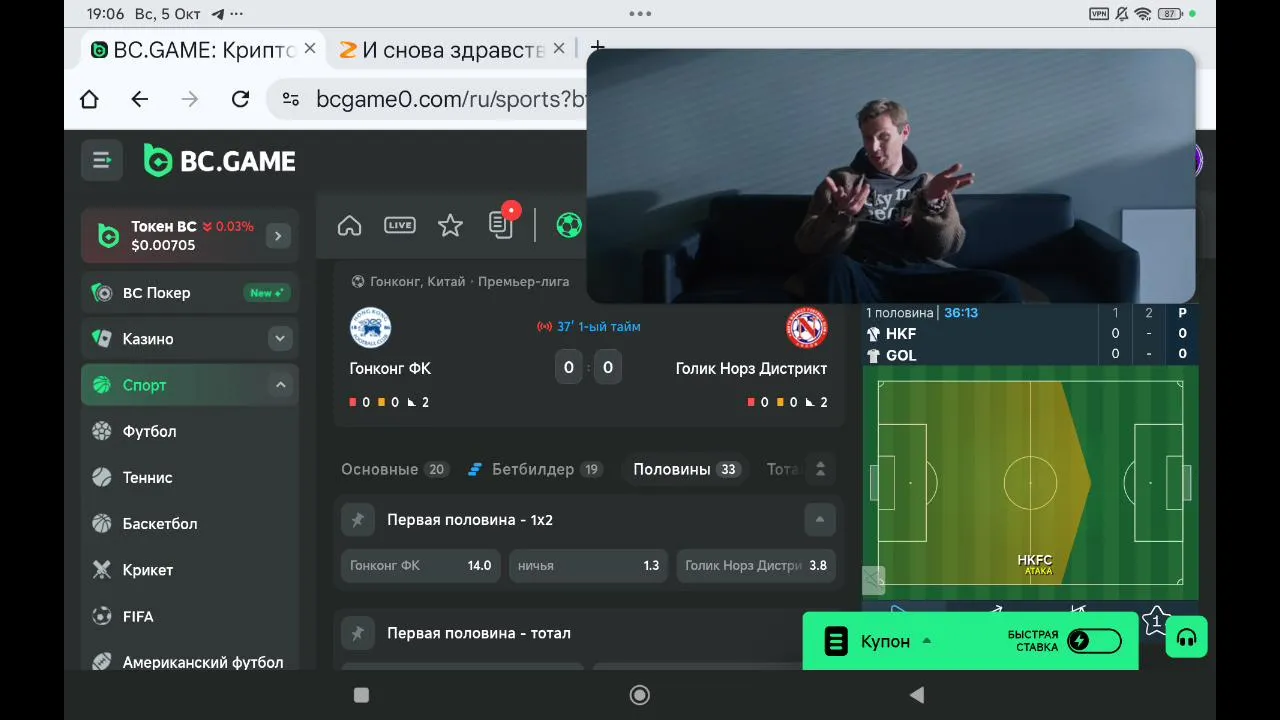Screen dimensions: 1280x720
Task: Tap Android recent apps button
Action: pyautogui.click(x=362, y=695)
